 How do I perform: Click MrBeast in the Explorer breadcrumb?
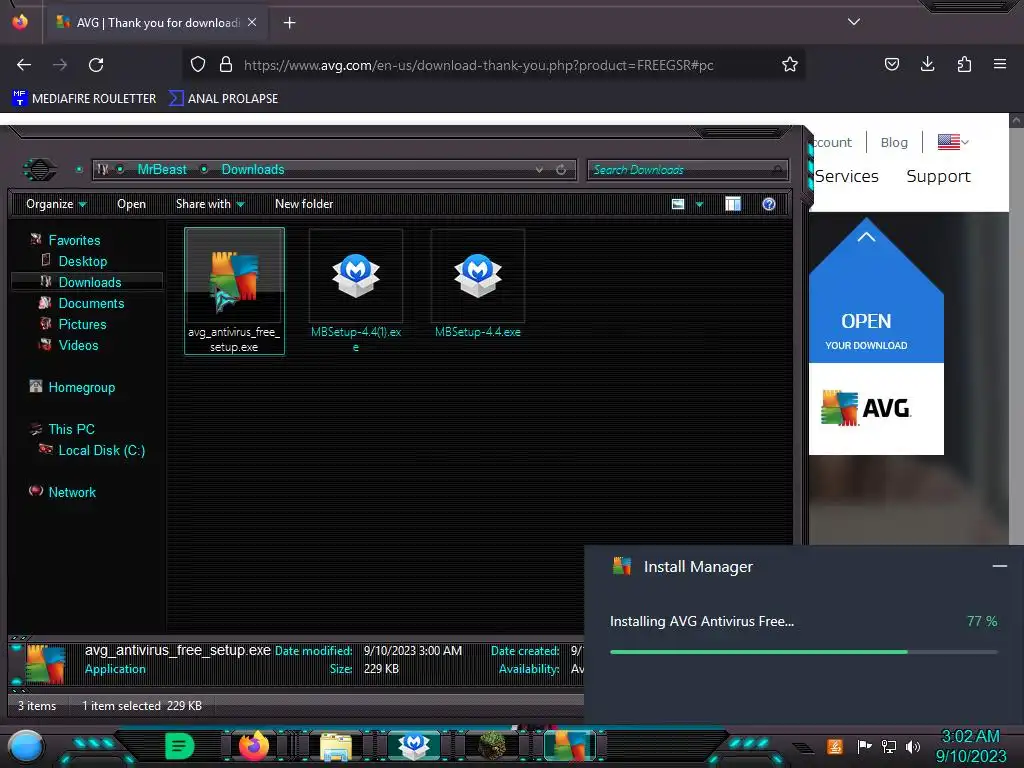point(162,170)
